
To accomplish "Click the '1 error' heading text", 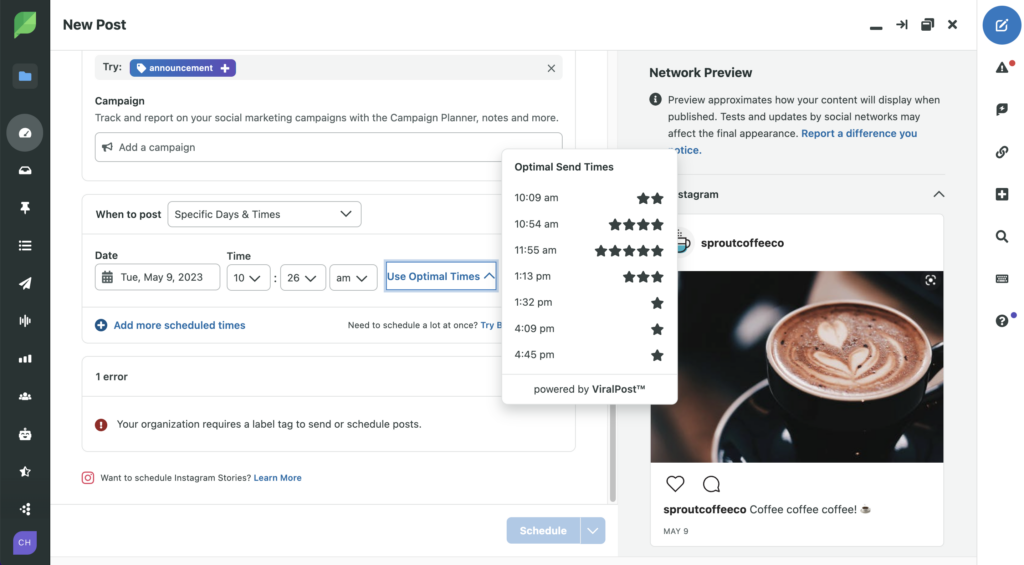I will (112, 376).
